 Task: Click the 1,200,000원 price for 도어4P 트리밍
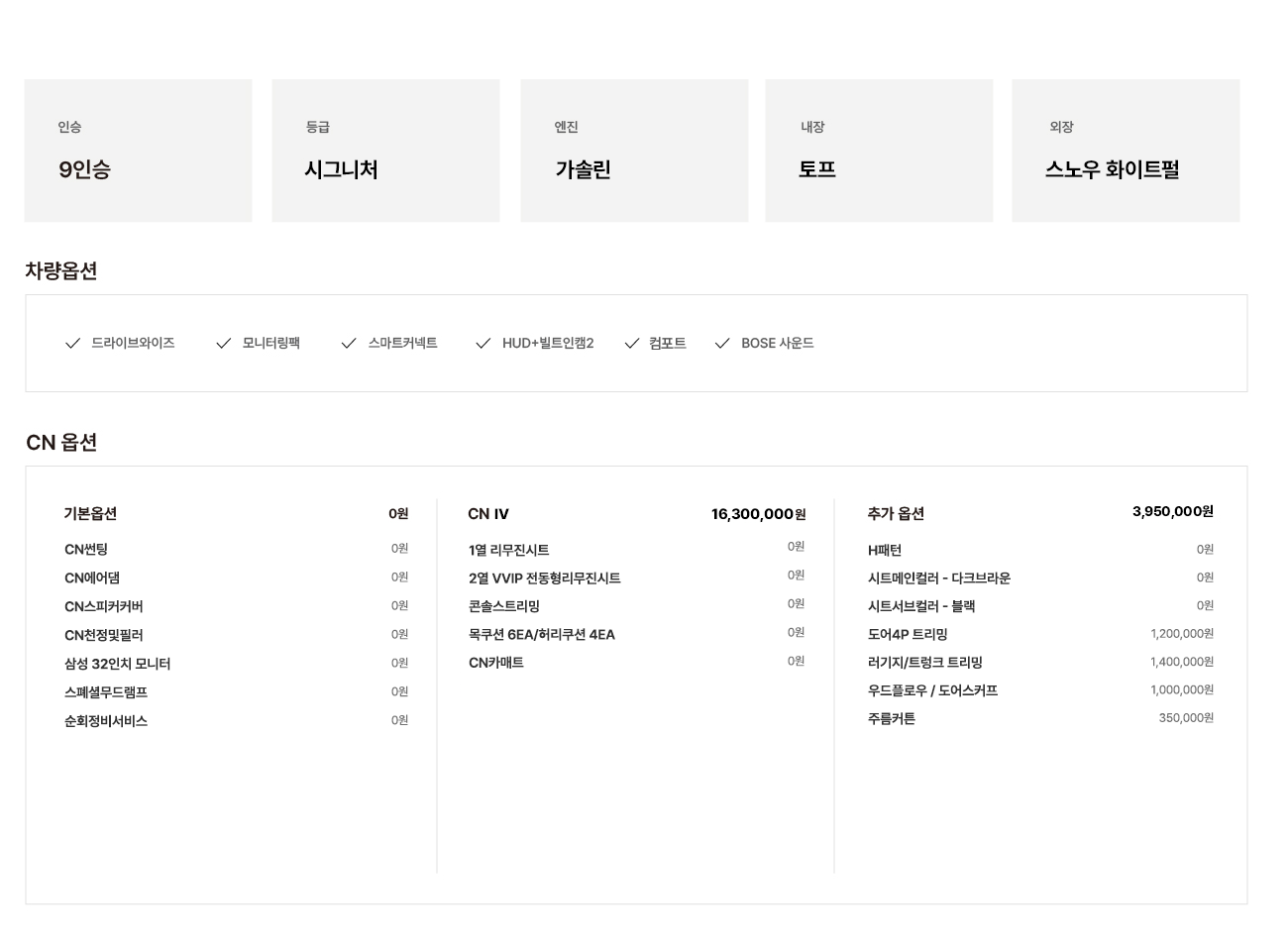(1182, 634)
